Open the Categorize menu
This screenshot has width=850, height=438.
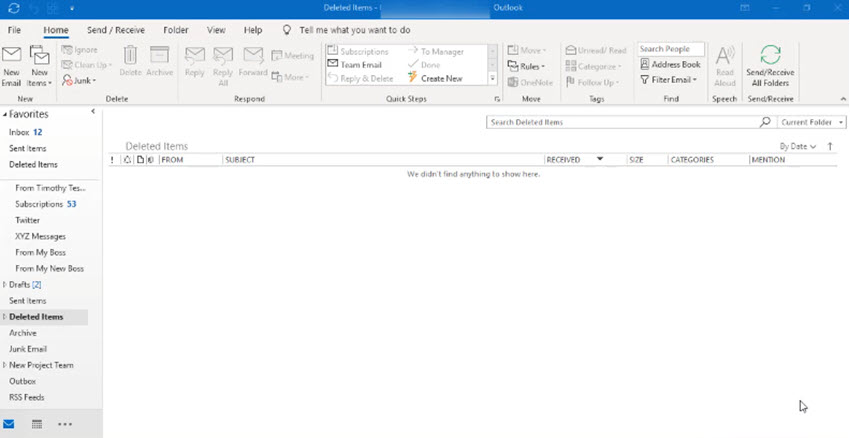pyautogui.click(x=594, y=66)
